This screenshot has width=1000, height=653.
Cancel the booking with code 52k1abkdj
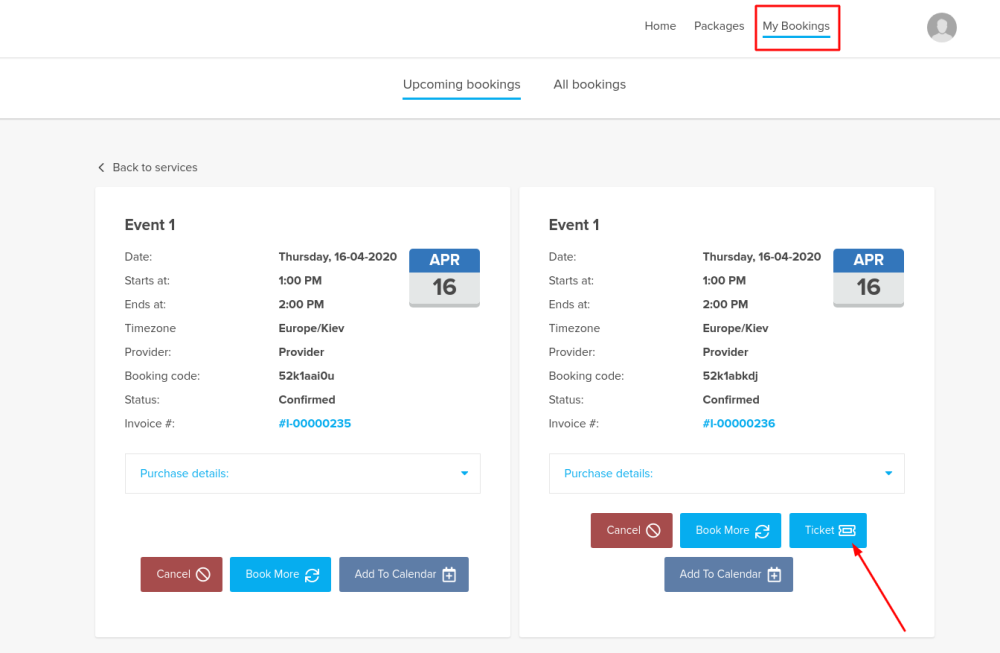pos(631,530)
